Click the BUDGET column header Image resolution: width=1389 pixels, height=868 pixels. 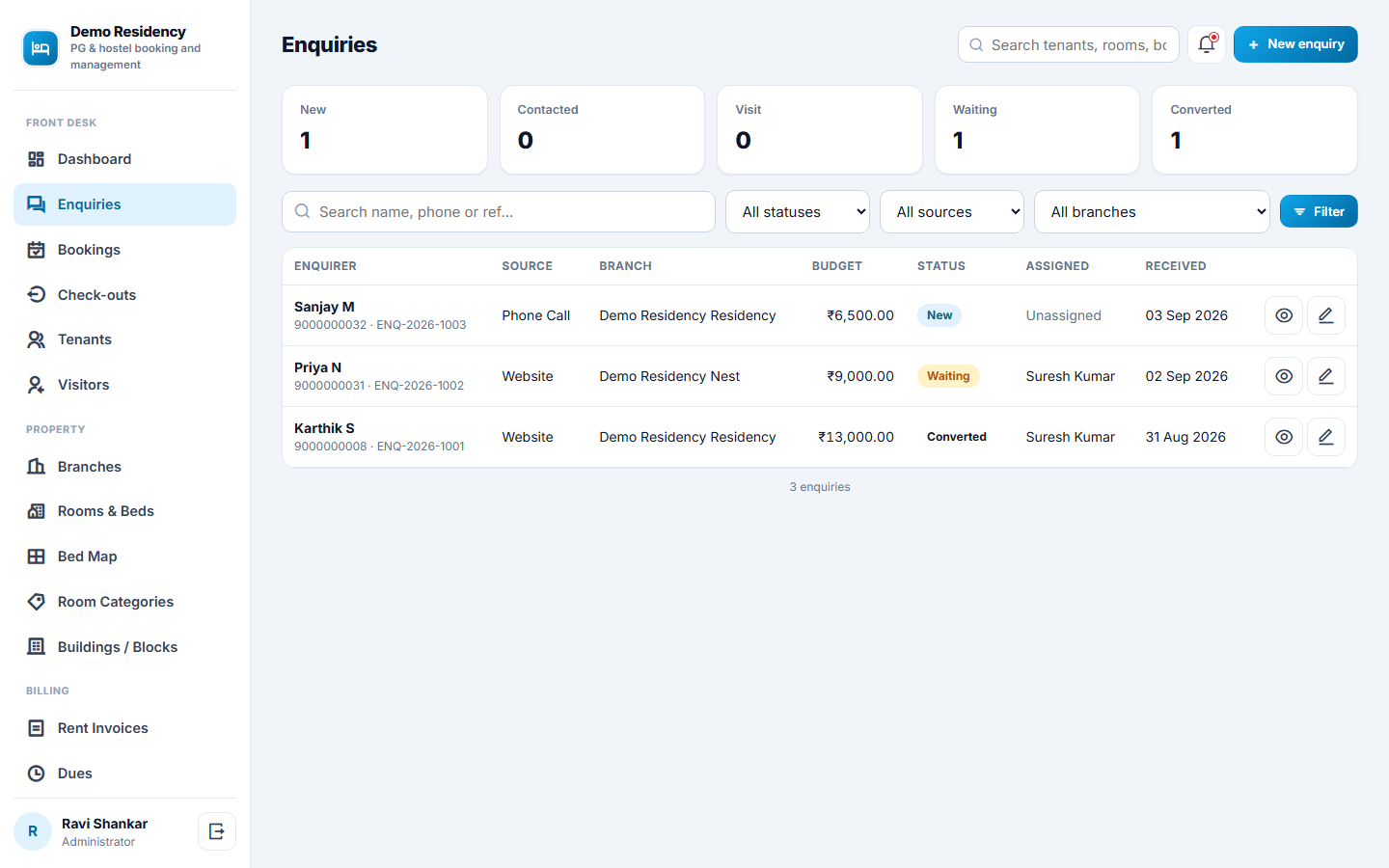pos(836,266)
